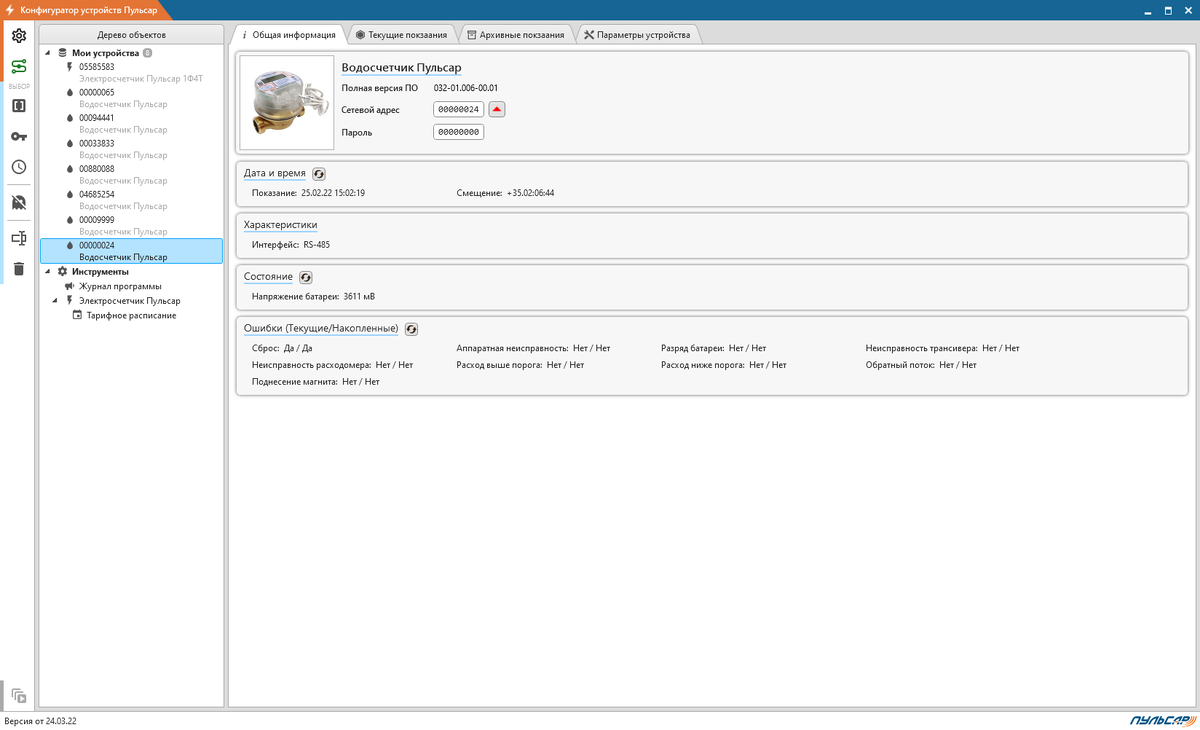Click the Поднесение магнита entry
Screen dimensions: 1200x730
tap(316, 382)
